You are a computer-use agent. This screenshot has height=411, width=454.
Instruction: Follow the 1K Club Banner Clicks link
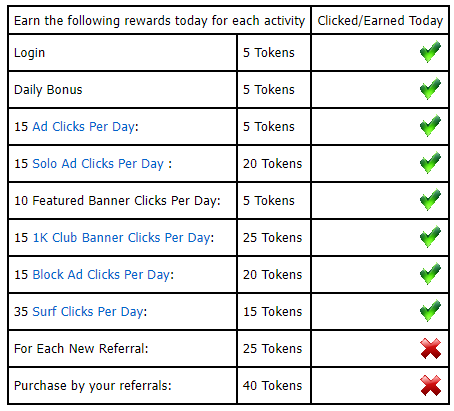pos(122,238)
